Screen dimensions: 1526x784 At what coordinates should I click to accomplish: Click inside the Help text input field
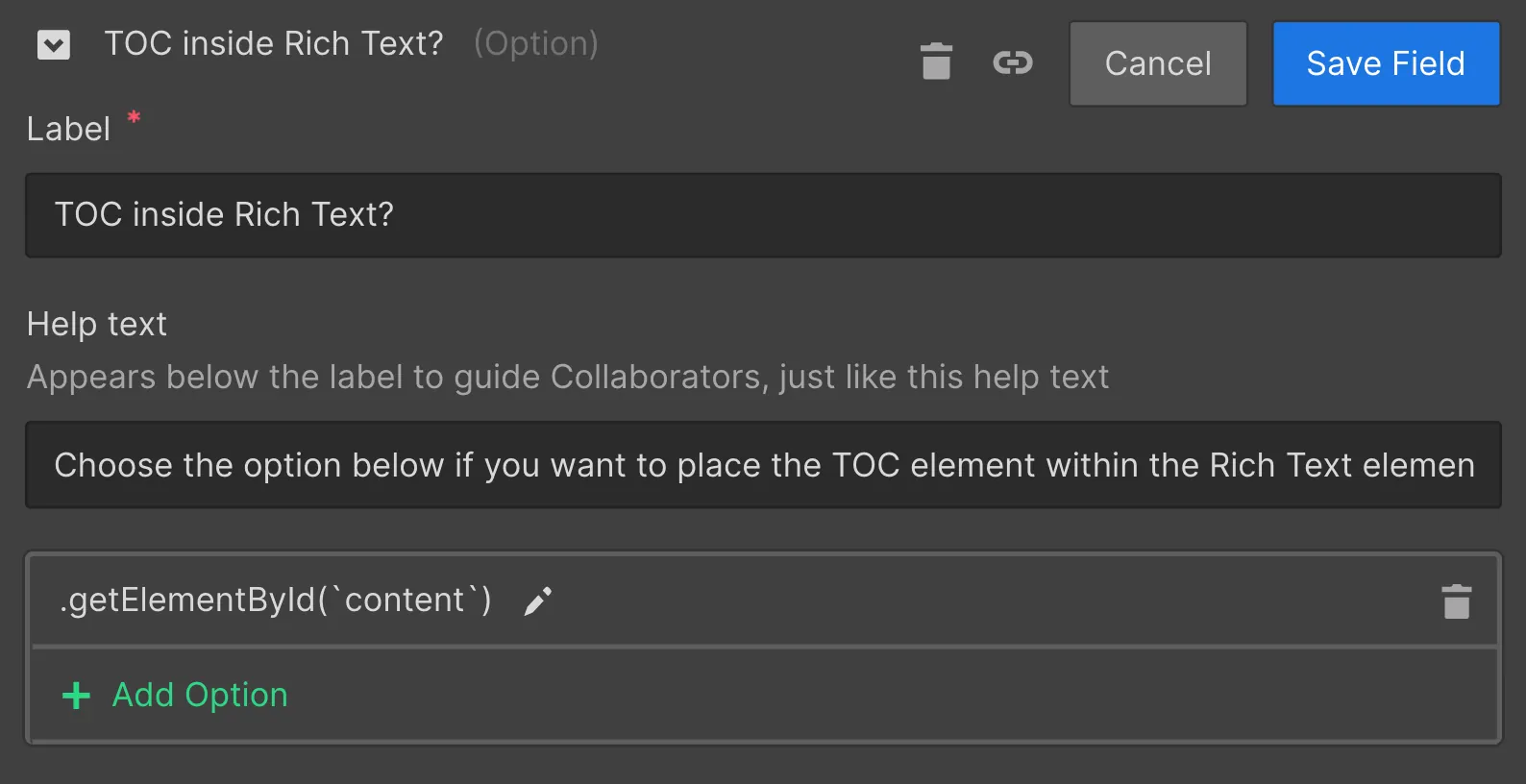coord(763,465)
